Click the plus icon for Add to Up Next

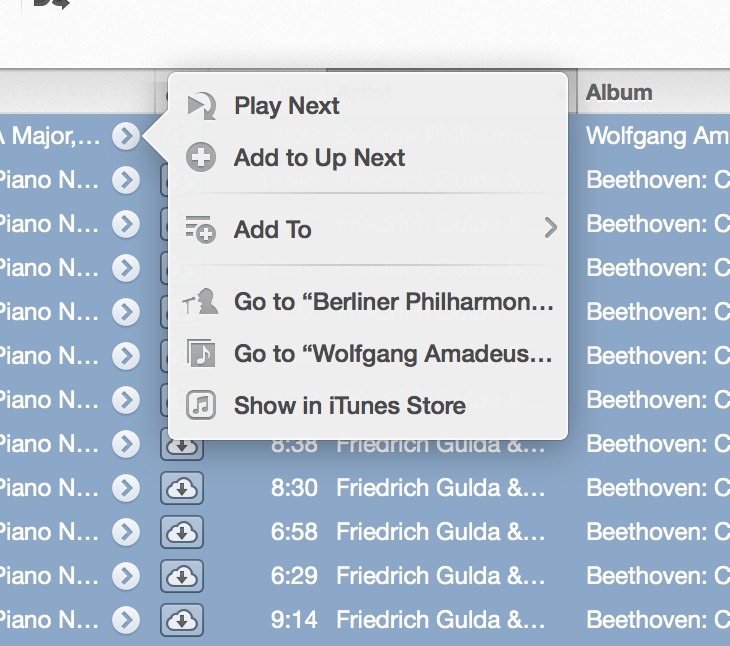coord(201,158)
